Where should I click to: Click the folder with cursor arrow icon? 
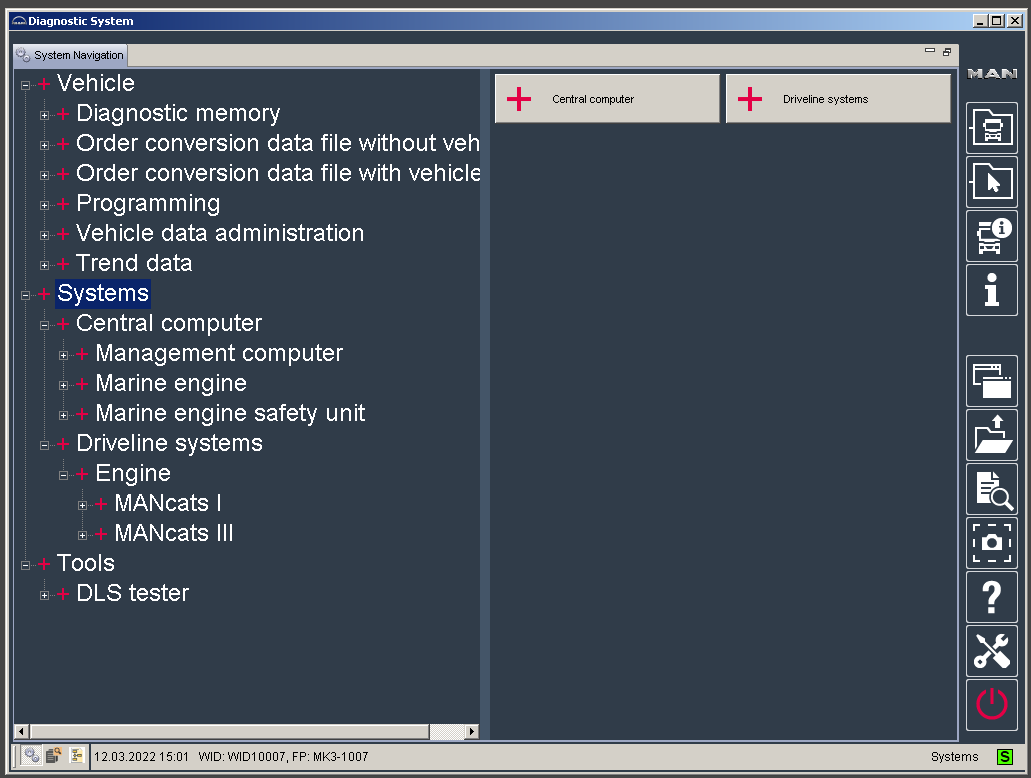[x=992, y=182]
